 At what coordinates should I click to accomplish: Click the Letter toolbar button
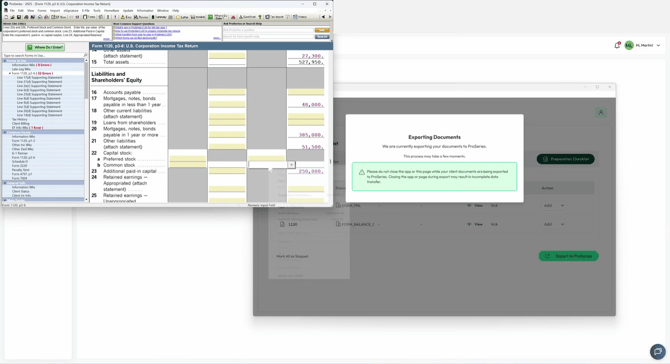pos(182,17)
